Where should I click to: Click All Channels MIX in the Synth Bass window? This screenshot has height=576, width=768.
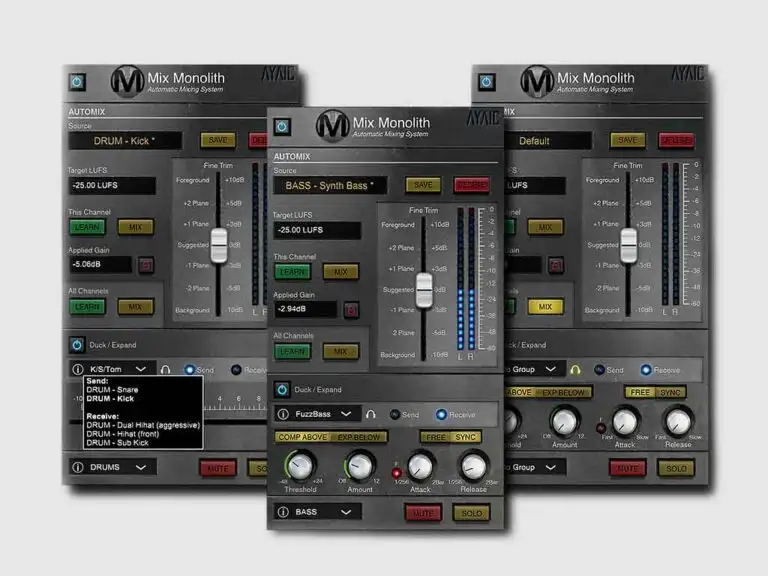click(x=340, y=352)
